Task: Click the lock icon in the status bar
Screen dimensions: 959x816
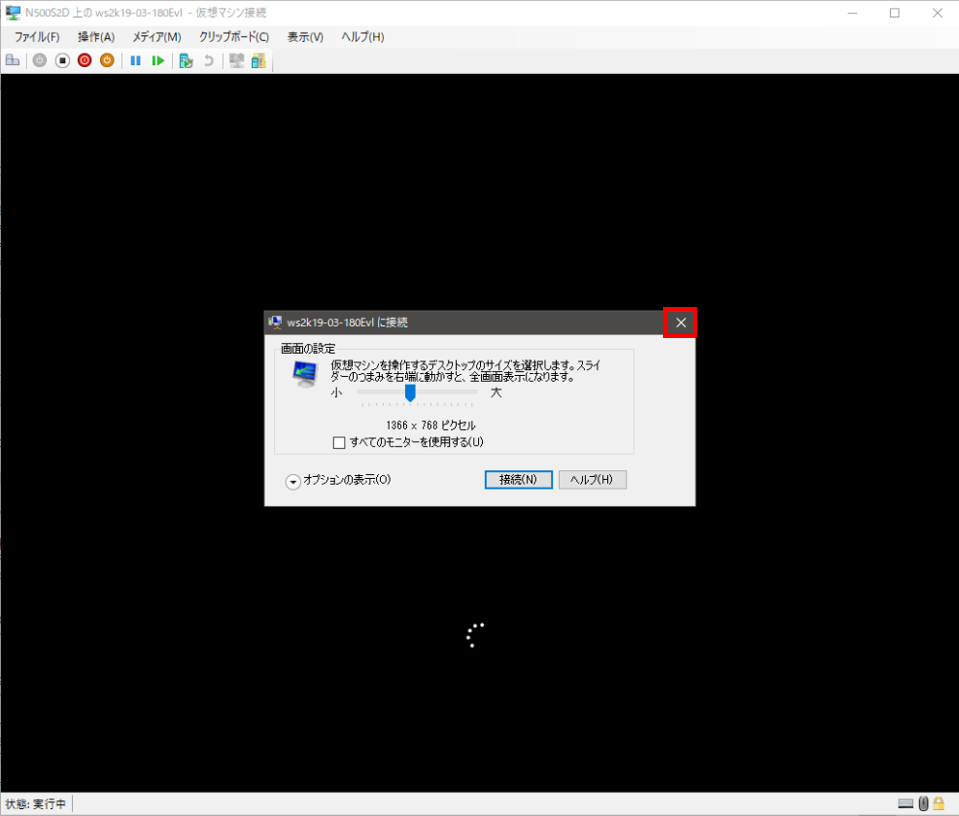Action: [x=938, y=803]
